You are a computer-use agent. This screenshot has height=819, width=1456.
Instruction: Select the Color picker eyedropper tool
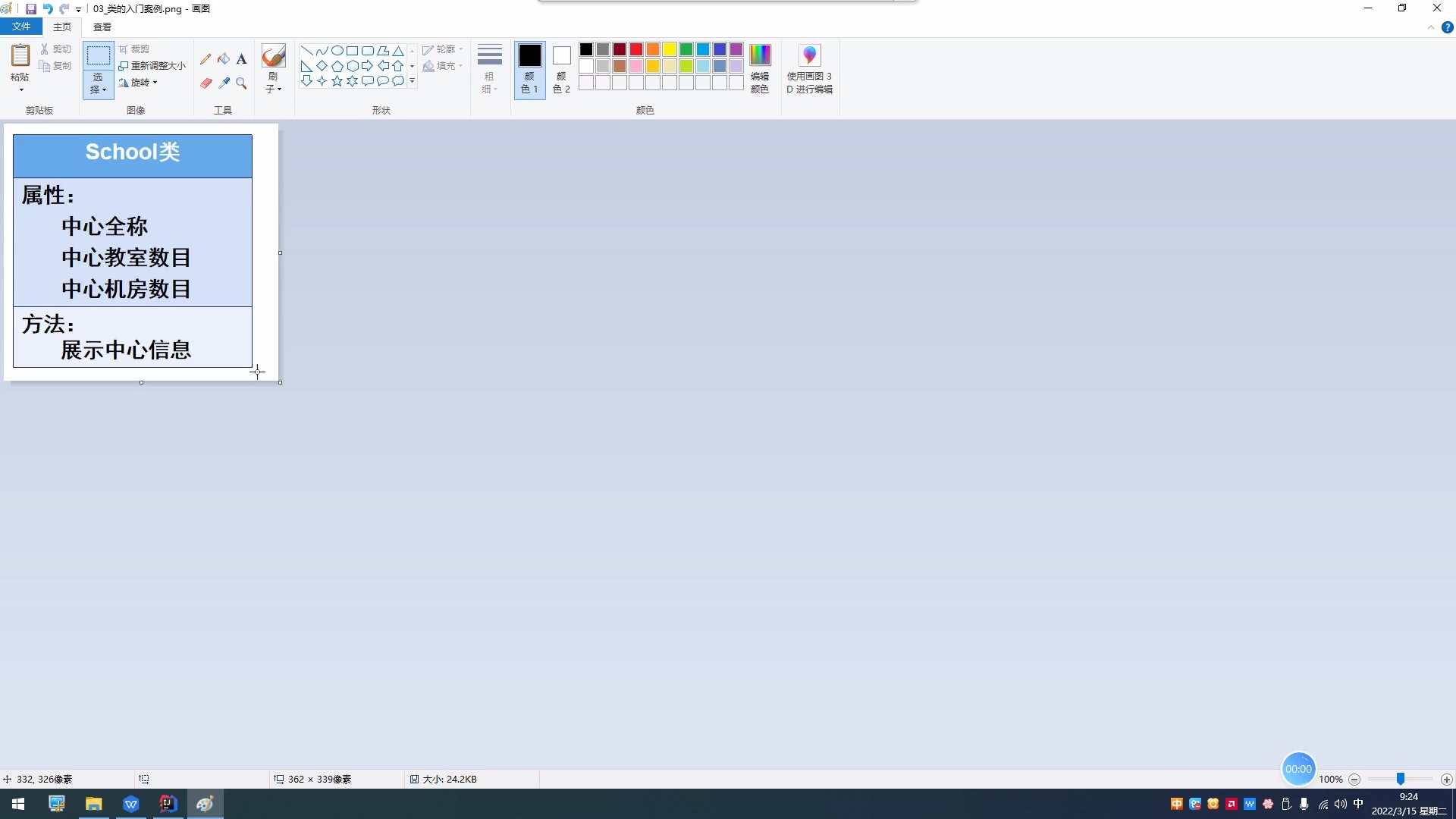(224, 83)
